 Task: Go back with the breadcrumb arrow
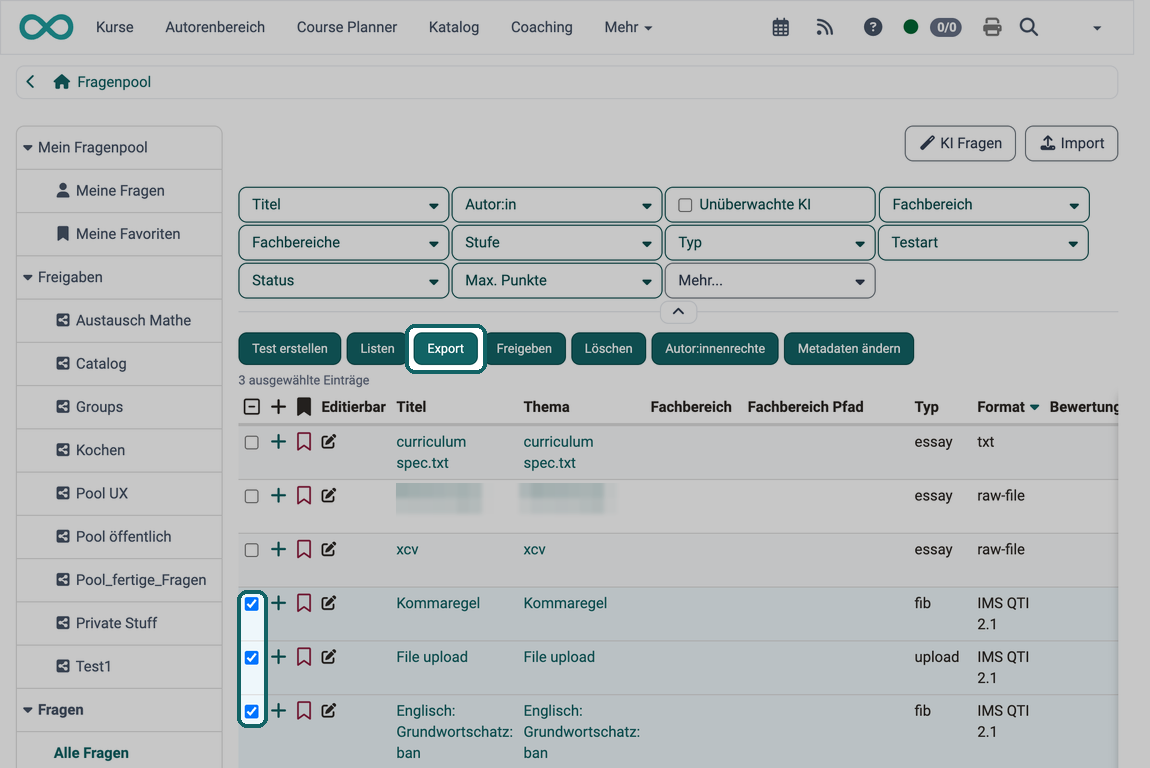click(x=30, y=81)
